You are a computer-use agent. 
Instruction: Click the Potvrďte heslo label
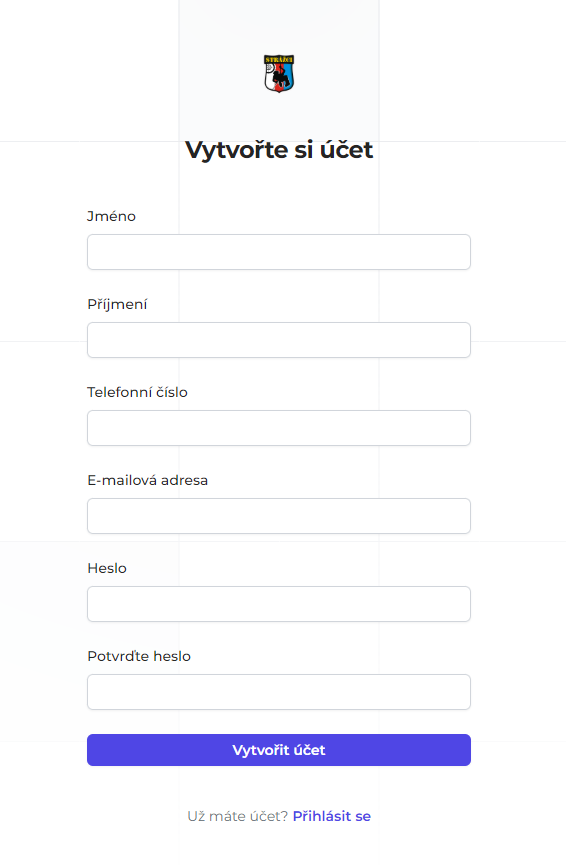[x=139, y=656]
